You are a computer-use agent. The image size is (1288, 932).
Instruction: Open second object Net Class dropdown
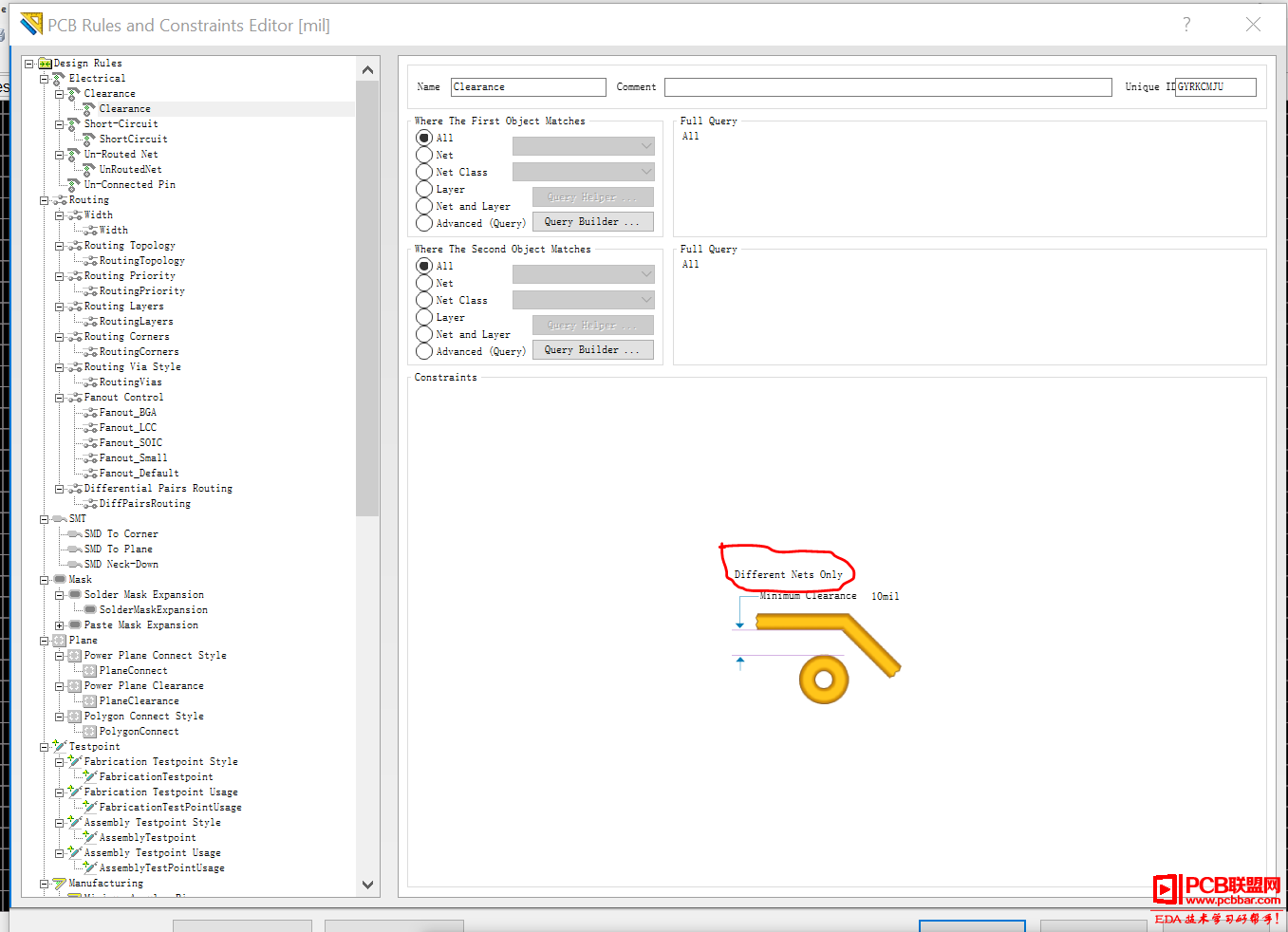click(x=583, y=300)
